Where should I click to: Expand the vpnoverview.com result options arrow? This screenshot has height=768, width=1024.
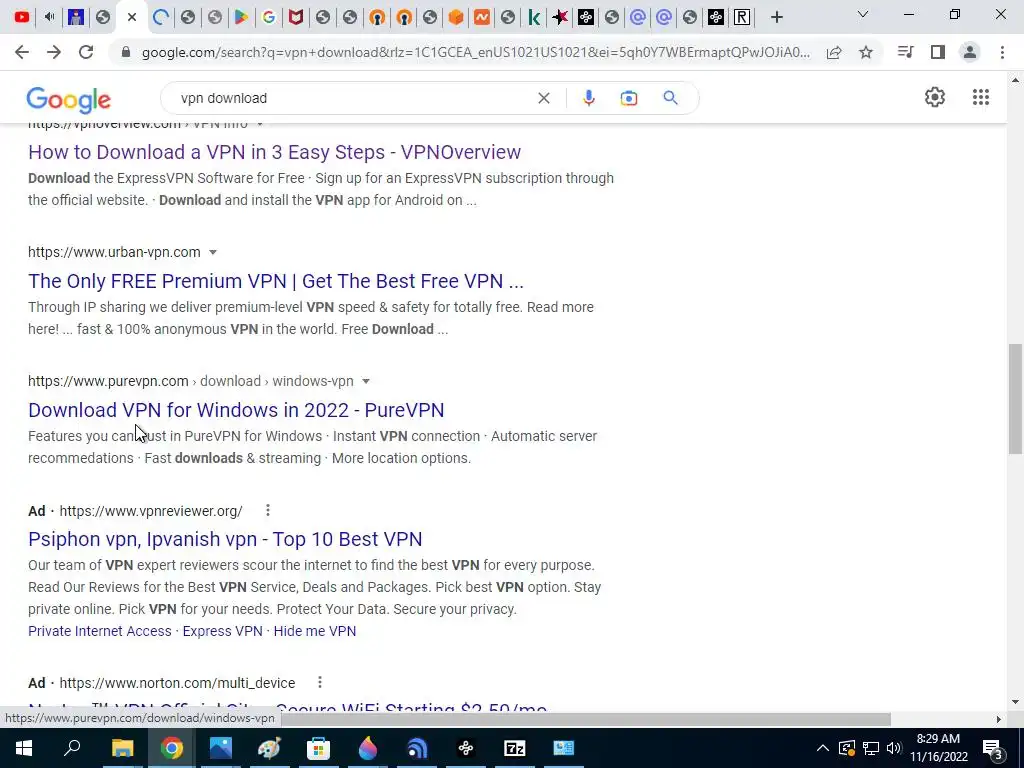[259, 124]
